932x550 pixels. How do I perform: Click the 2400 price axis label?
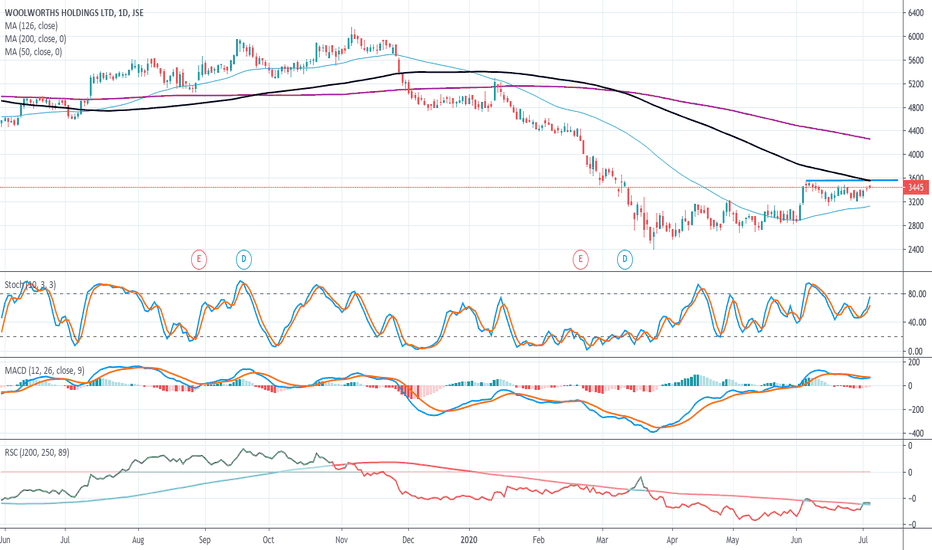(x=916, y=249)
